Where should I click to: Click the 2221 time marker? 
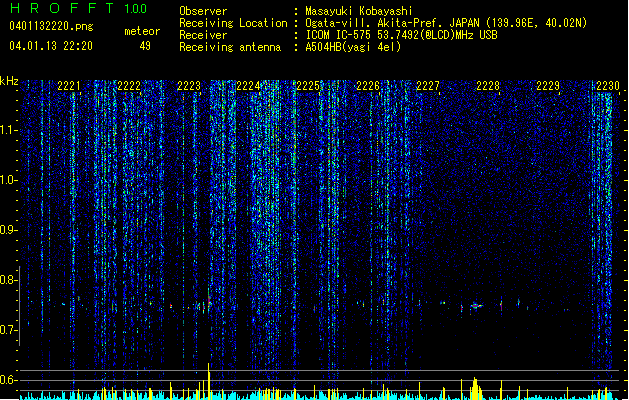[69, 86]
